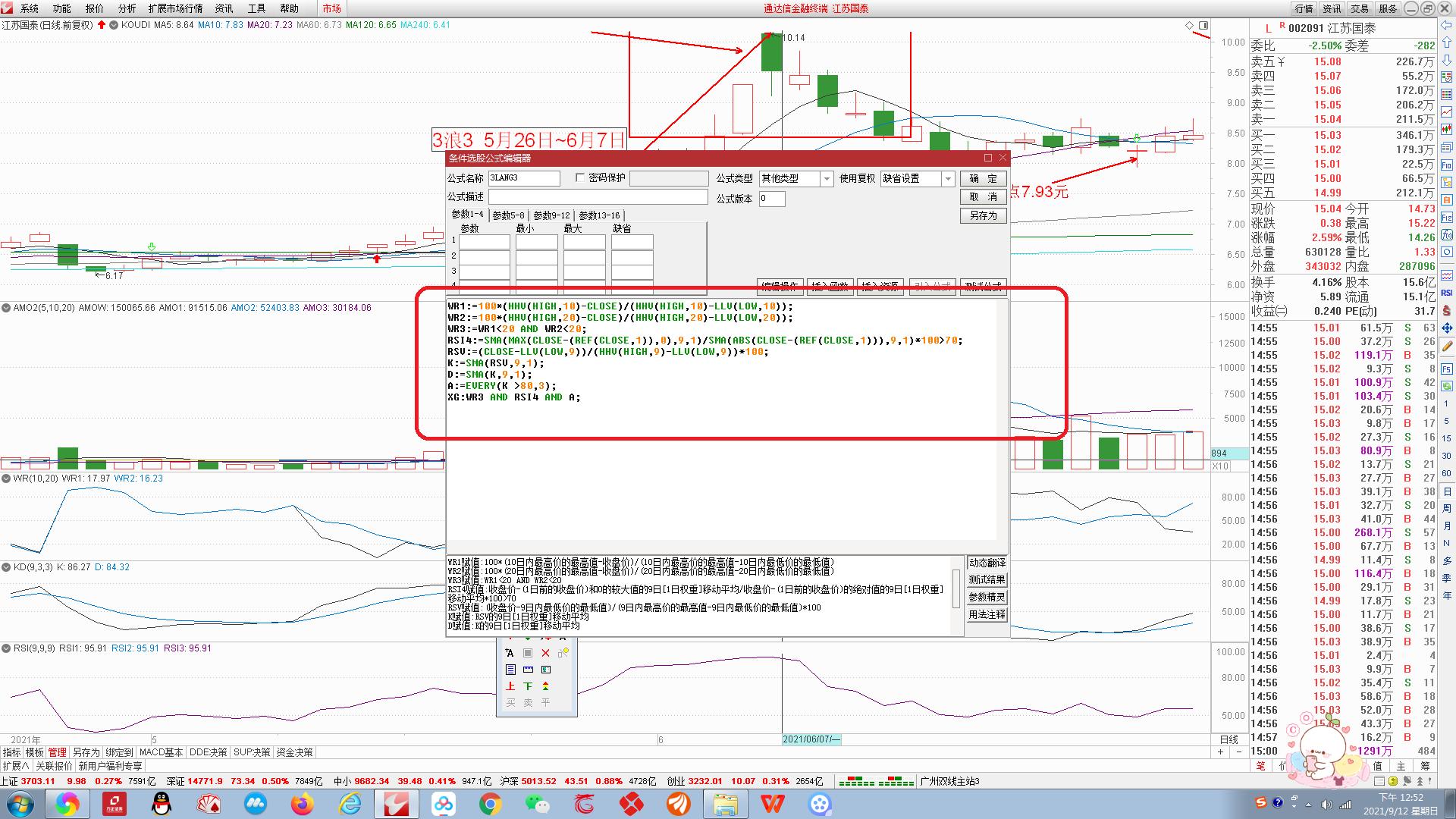Open the 使用复权 dropdown arrow

click(947, 179)
